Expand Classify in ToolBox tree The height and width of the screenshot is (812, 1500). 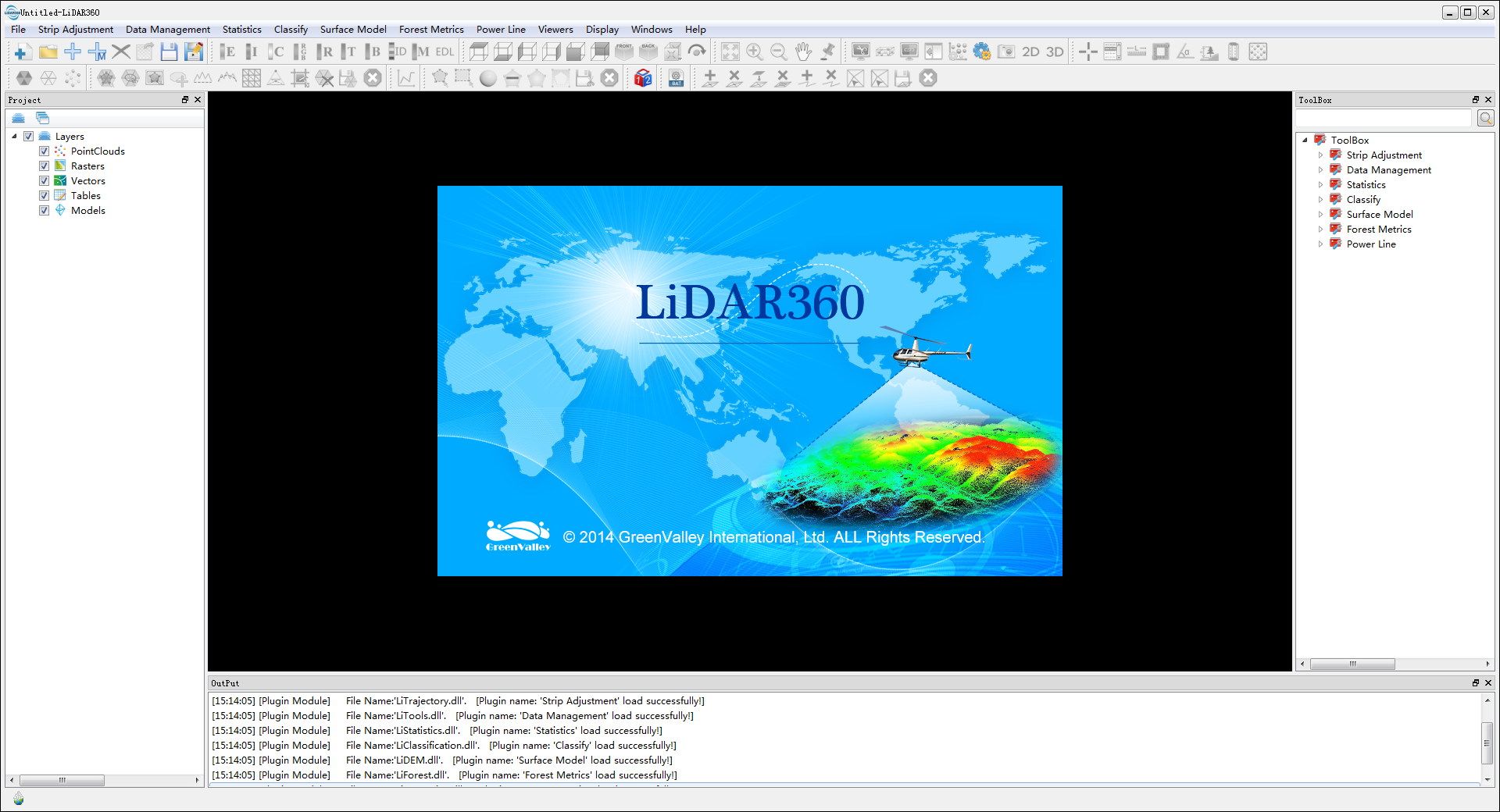1321,200
